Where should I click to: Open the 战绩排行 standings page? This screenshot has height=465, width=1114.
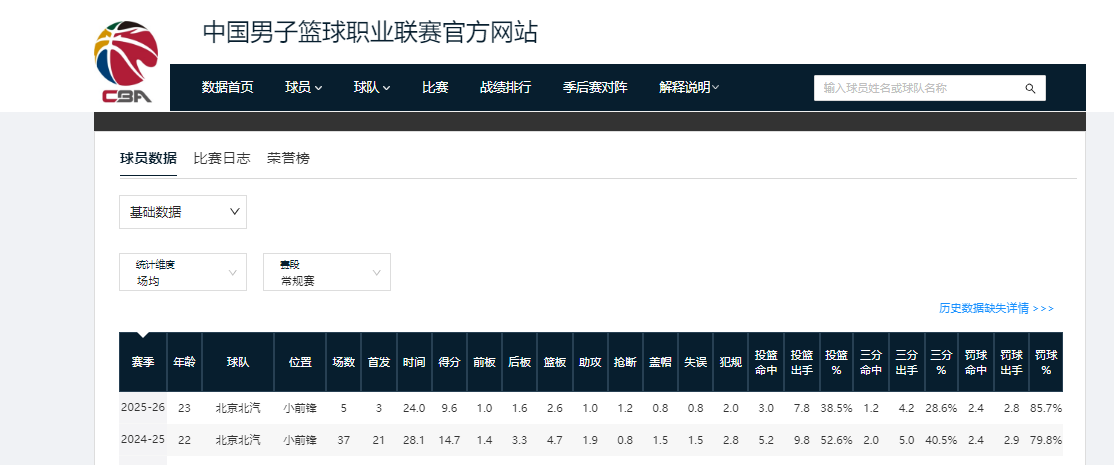[505, 87]
